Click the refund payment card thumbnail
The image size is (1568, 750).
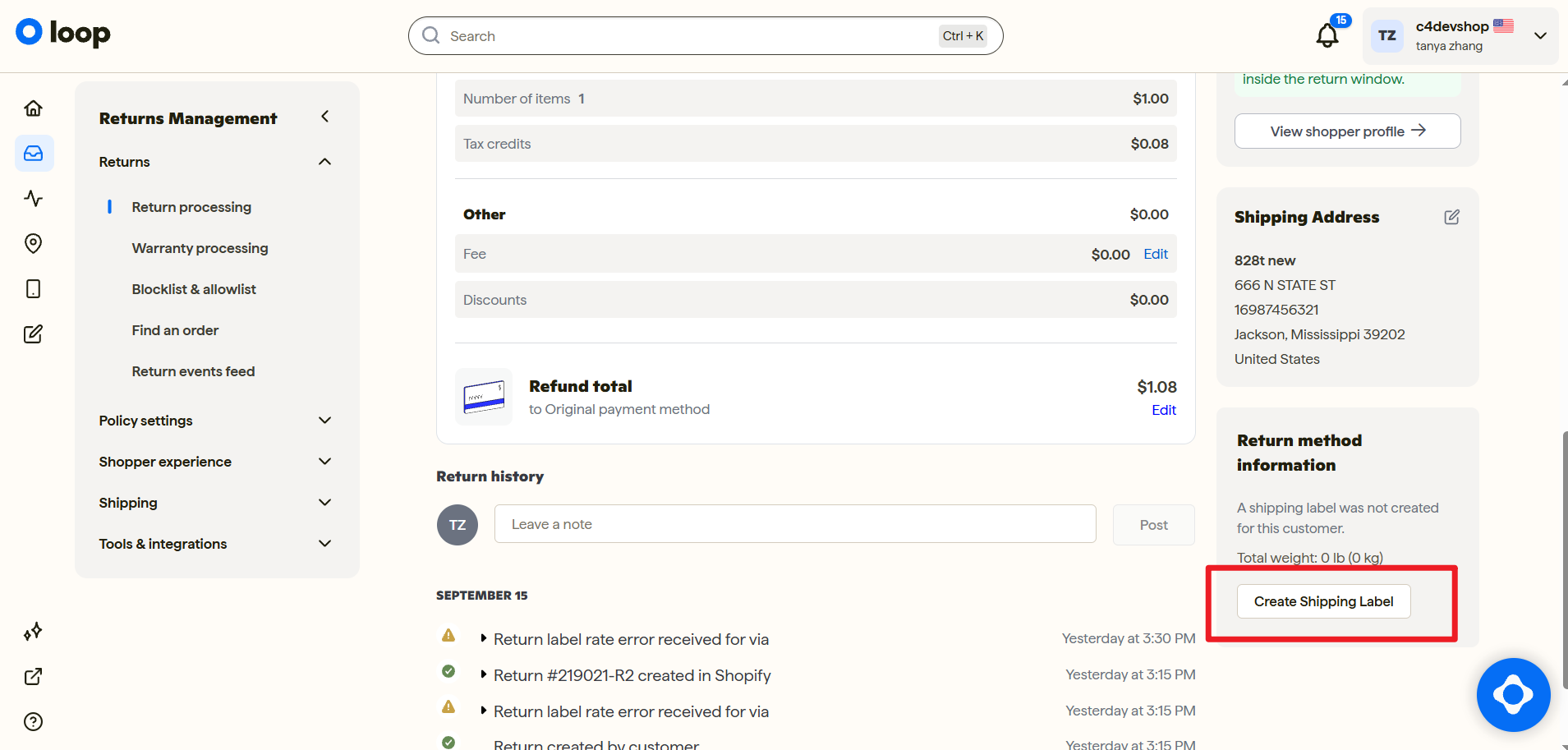click(484, 397)
